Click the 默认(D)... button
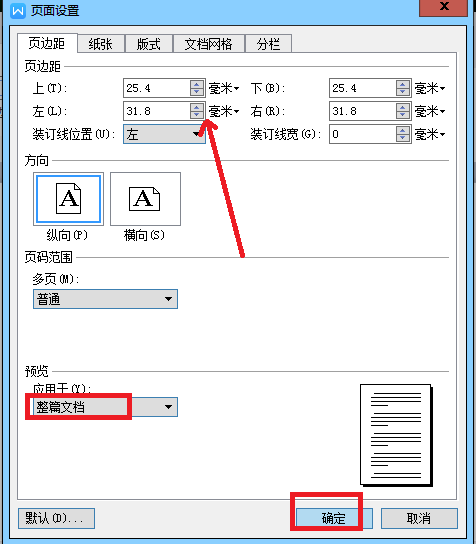 [56, 518]
